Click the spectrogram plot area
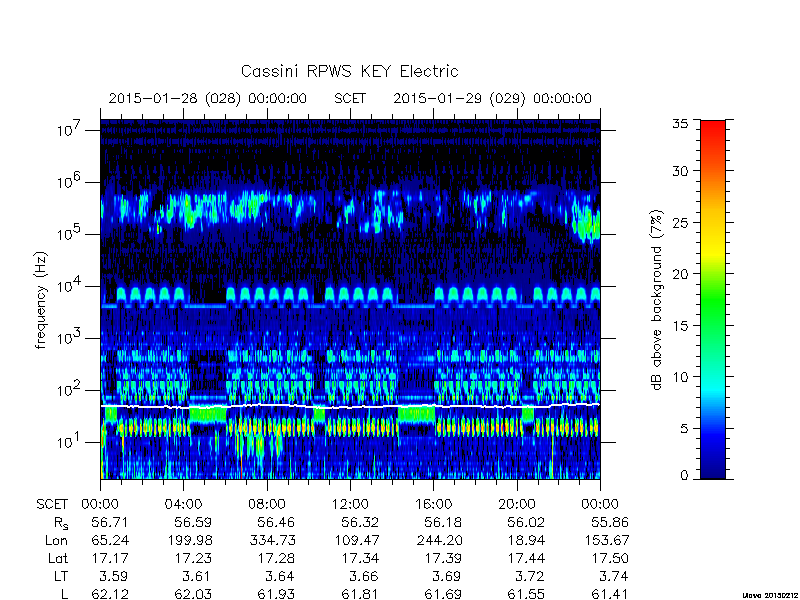Screen dimensions: 800x600 (x=350, y=299)
